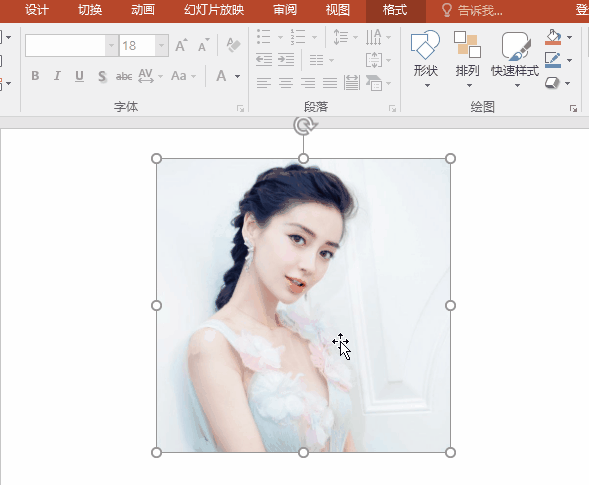Click the shape outline pen icon
The height and width of the screenshot is (485, 589).
click(x=553, y=60)
